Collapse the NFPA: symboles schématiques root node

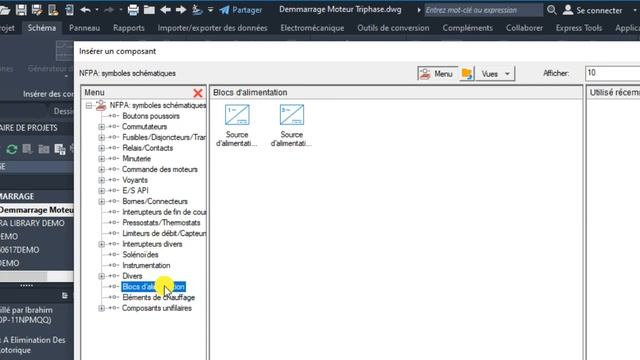coord(89,106)
